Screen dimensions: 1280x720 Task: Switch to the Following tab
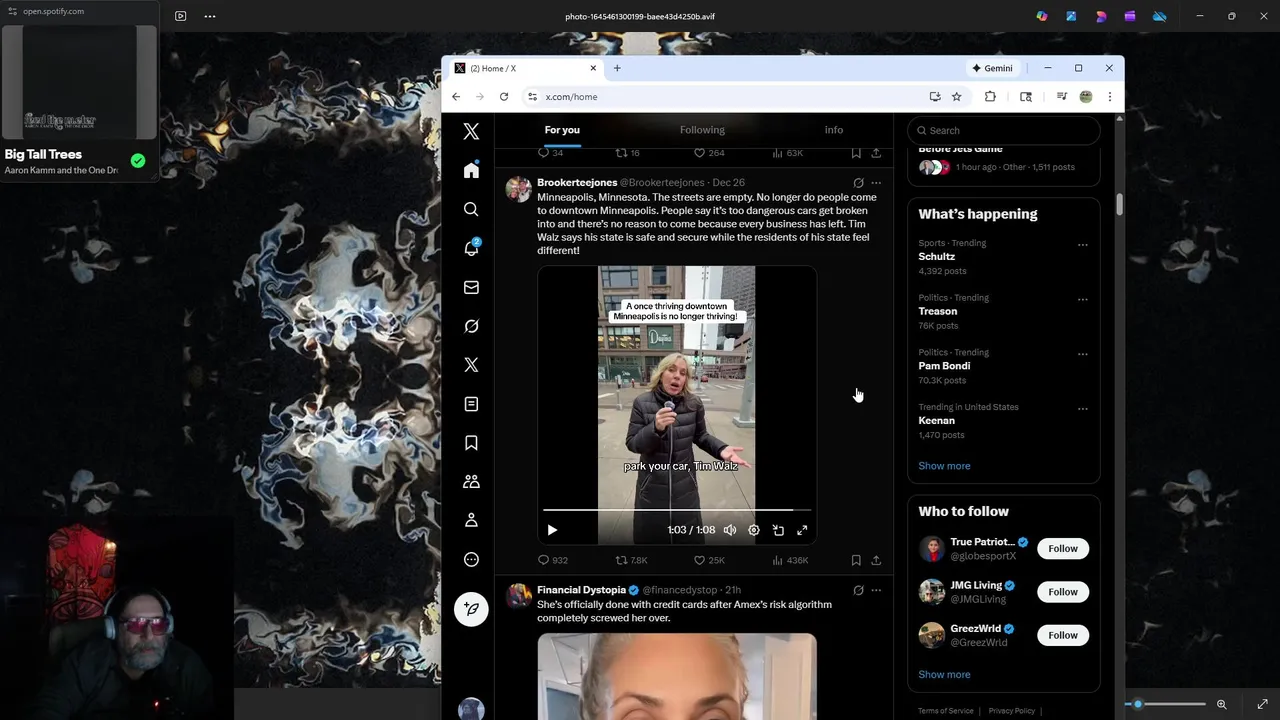tap(702, 130)
